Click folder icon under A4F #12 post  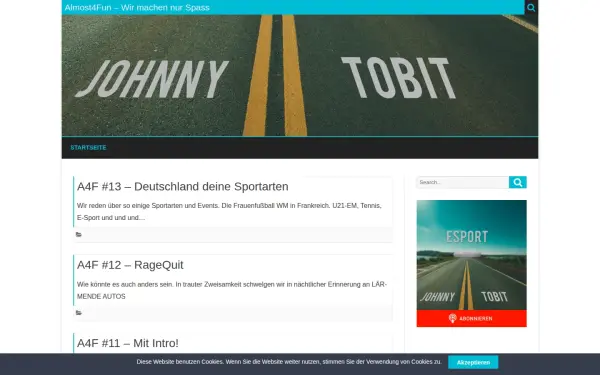coord(79,313)
